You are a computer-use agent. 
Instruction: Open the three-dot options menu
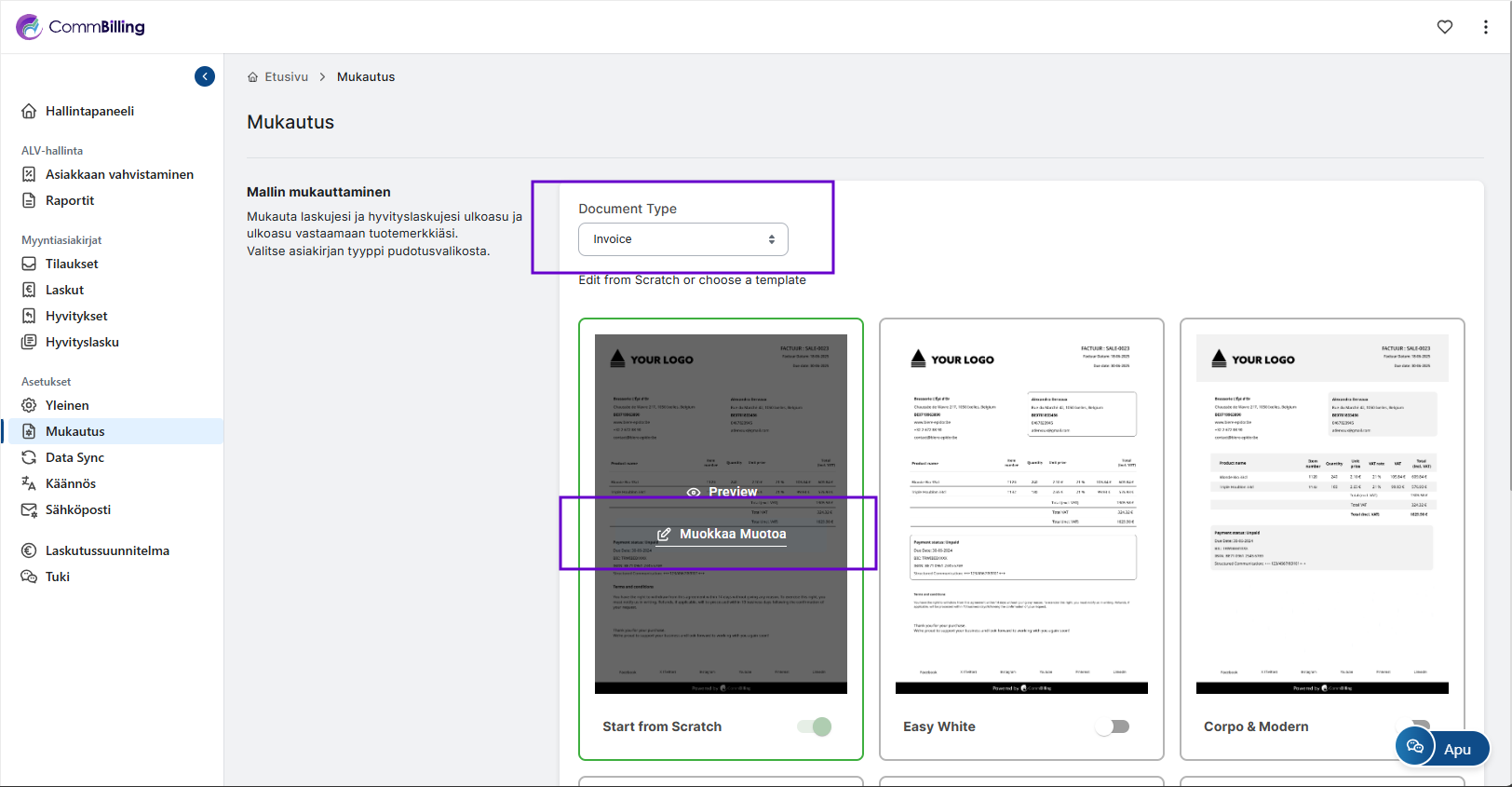pyautogui.click(x=1485, y=27)
